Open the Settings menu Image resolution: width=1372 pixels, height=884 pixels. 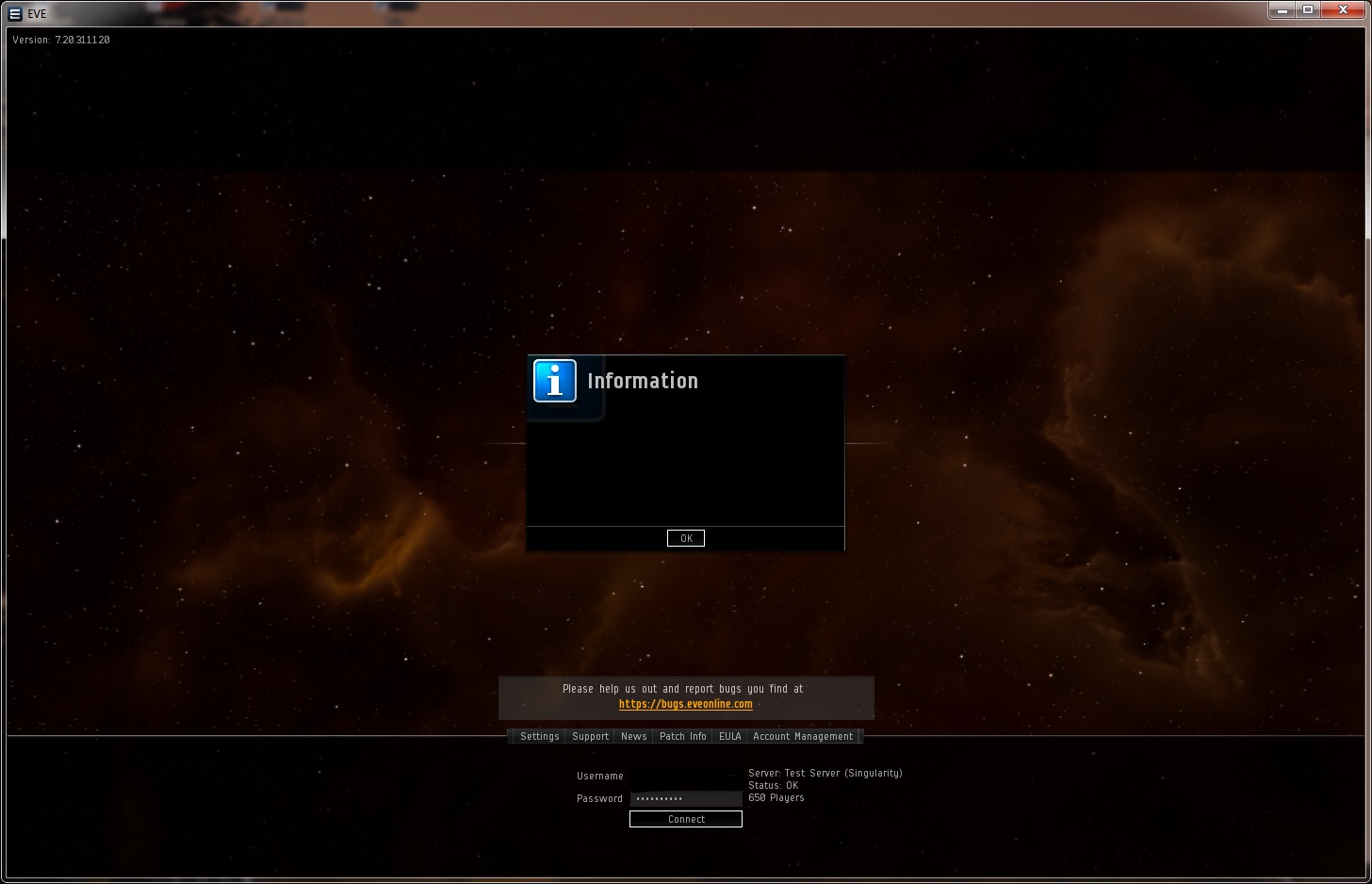point(540,736)
